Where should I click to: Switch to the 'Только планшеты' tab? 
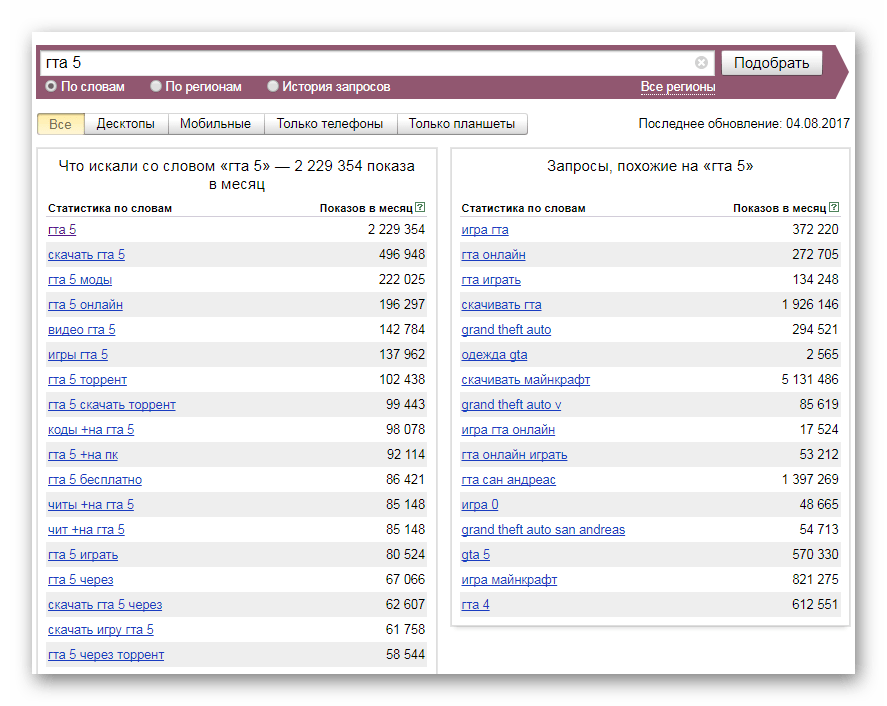coord(462,124)
